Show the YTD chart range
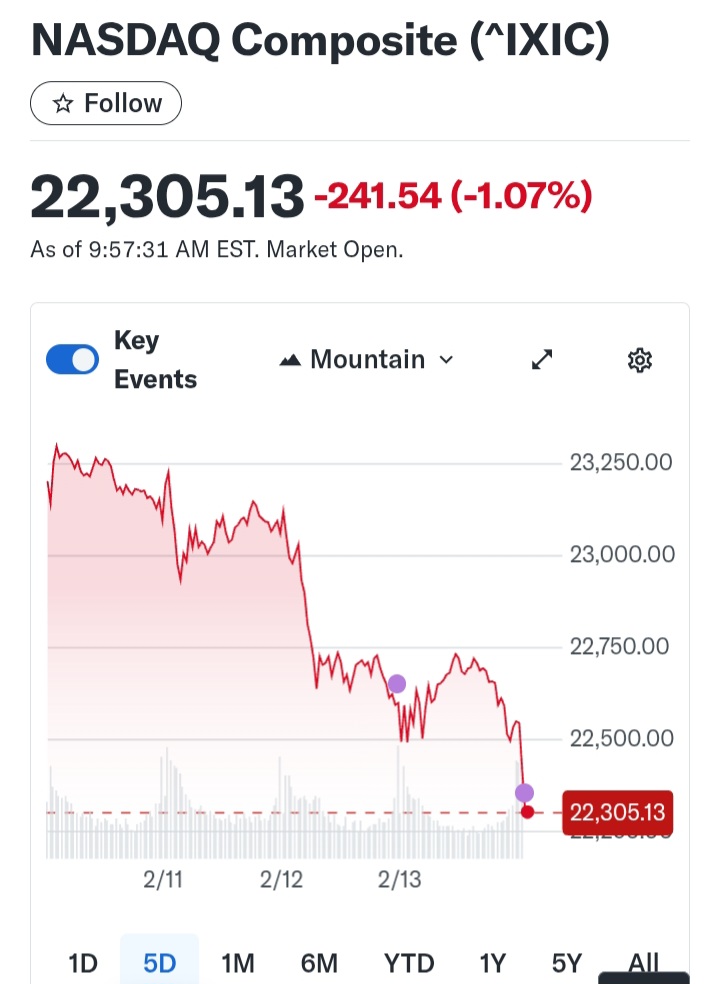The image size is (720, 984). pyautogui.click(x=409, y=964)
